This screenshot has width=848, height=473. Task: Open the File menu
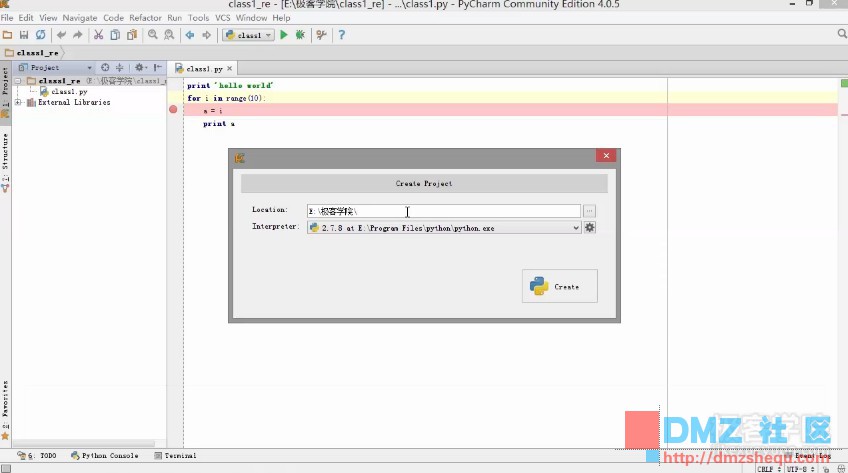click(7, 18)
